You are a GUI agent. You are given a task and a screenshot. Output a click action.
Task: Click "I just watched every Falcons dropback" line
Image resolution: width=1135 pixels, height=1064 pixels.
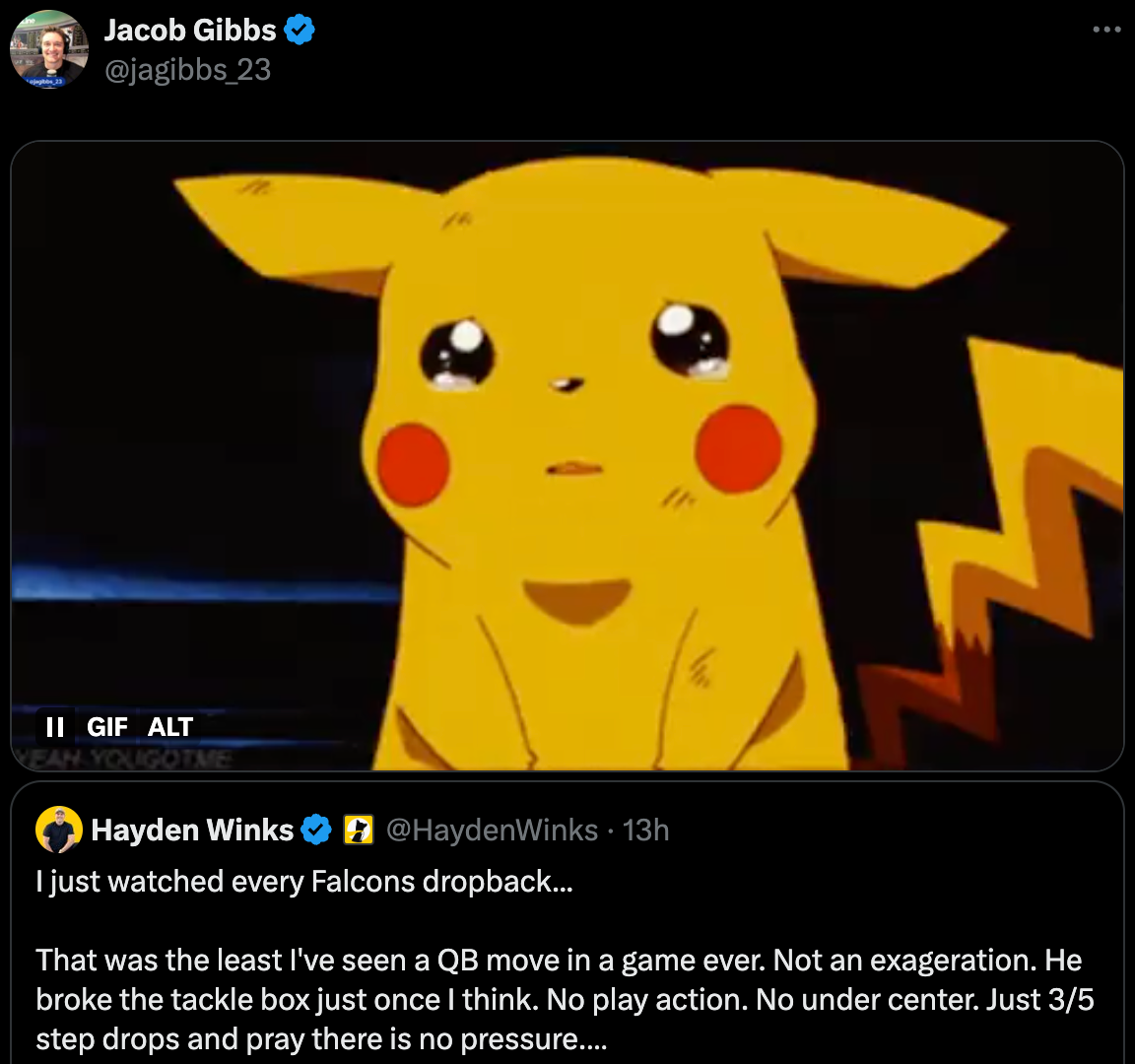click(304, 882)
